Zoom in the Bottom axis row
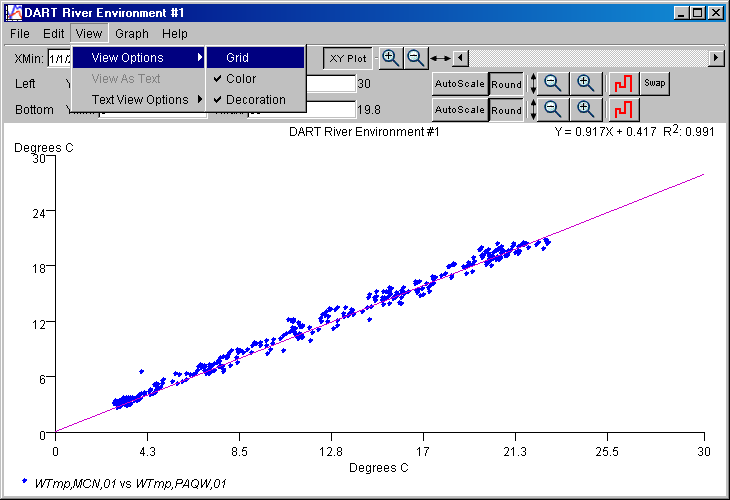This screenshot has height=500, width=730. point(586,109)
